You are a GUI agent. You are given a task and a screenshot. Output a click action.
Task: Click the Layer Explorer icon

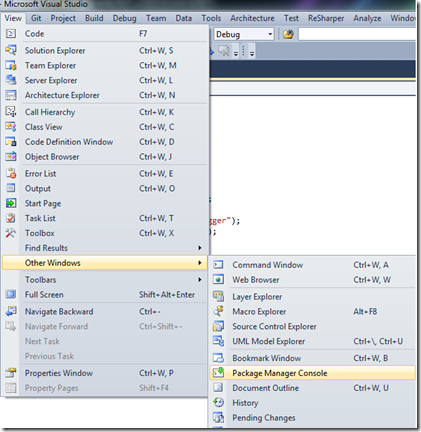(218, 296)
